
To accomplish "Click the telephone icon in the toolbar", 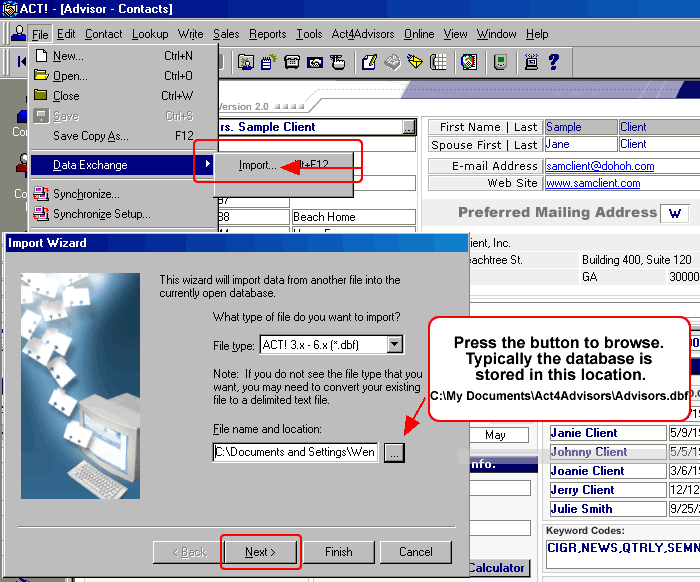I will [x=293, y=62].
